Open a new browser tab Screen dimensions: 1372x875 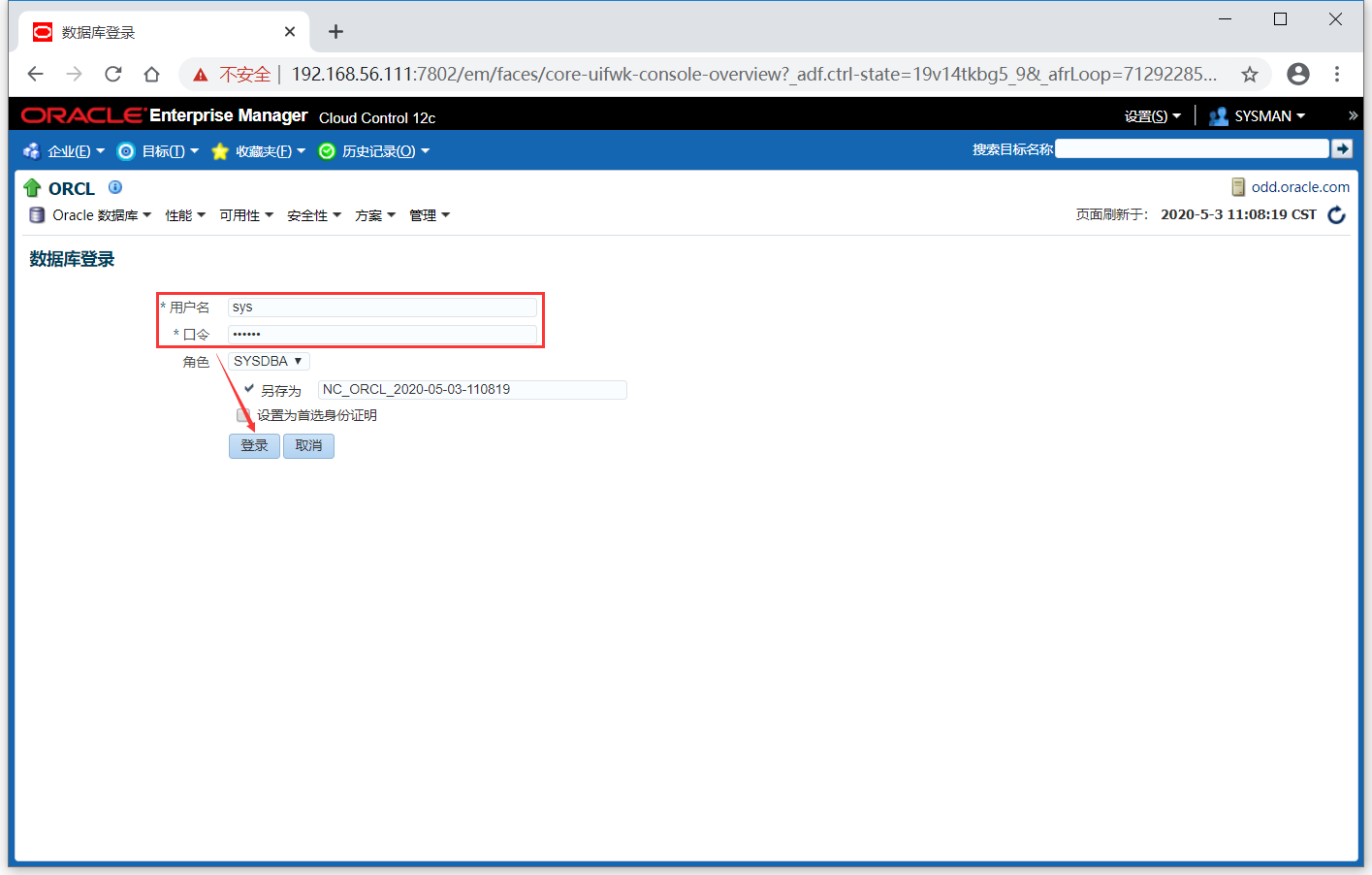pyautogui.click(x=335, y=32)
